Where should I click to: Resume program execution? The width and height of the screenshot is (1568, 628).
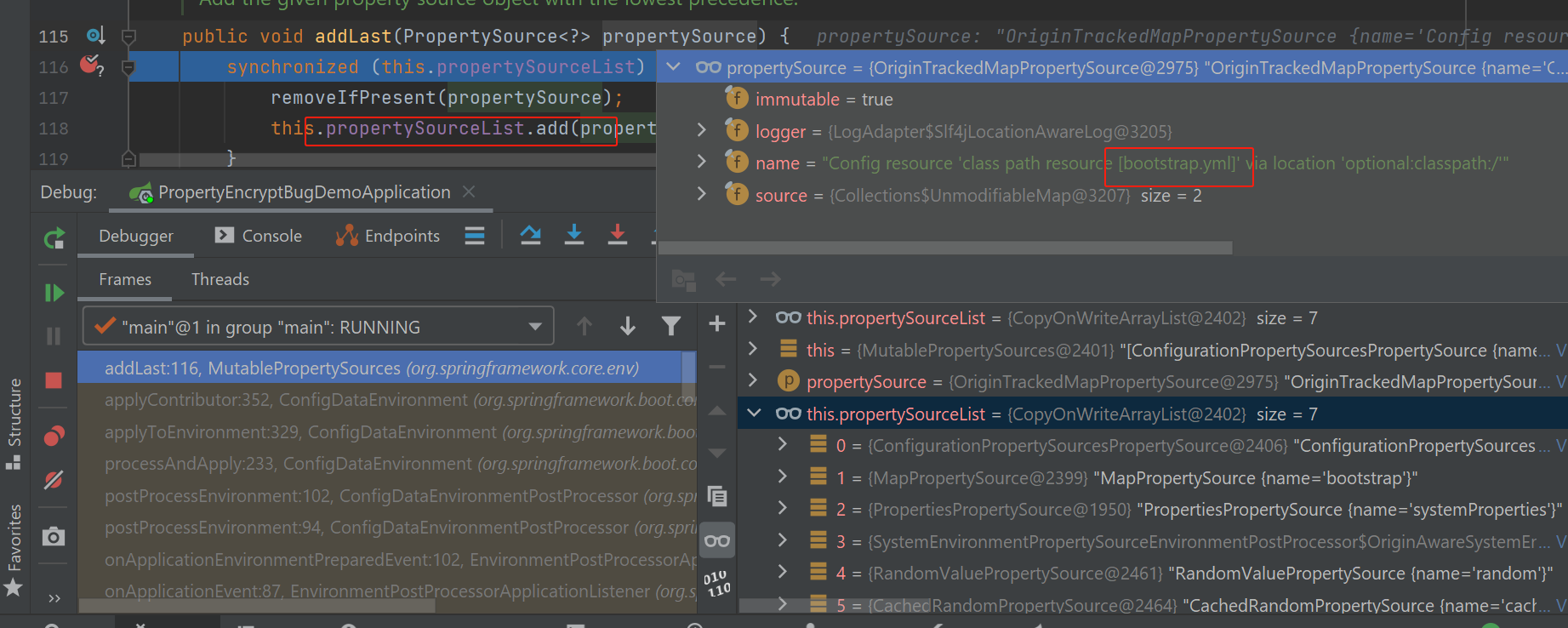coord(54,293)
